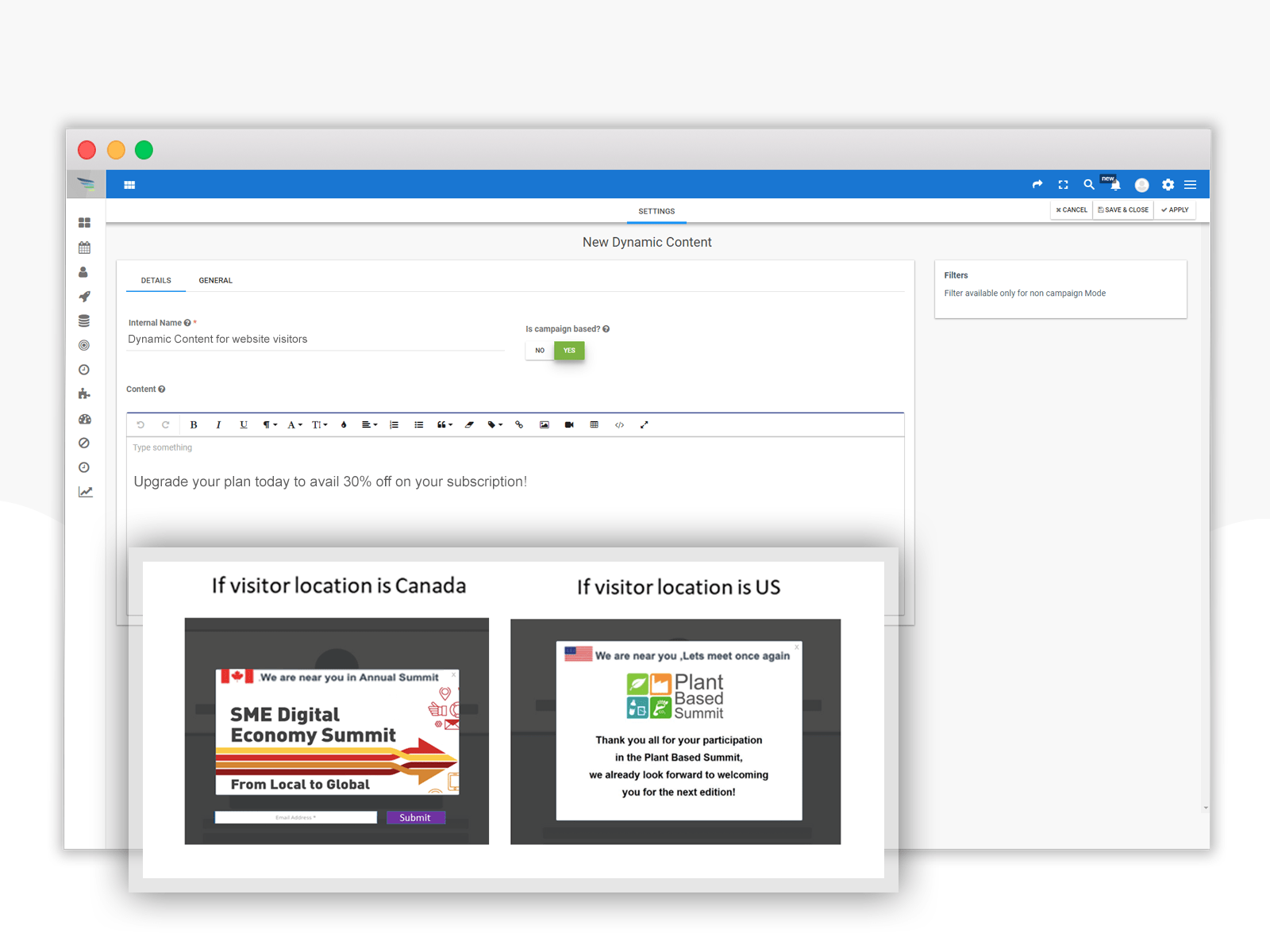This screenshot has height=952, width=1270.
Task: Click the undo icon in editor toolbar
Action: click(140, 425)
